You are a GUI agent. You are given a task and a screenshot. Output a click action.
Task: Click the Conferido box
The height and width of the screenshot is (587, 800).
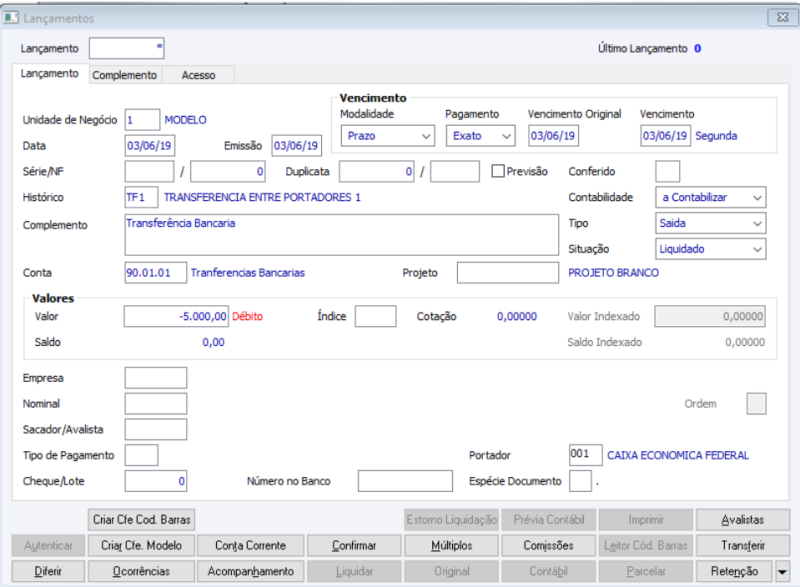click(x=667, y=171)
